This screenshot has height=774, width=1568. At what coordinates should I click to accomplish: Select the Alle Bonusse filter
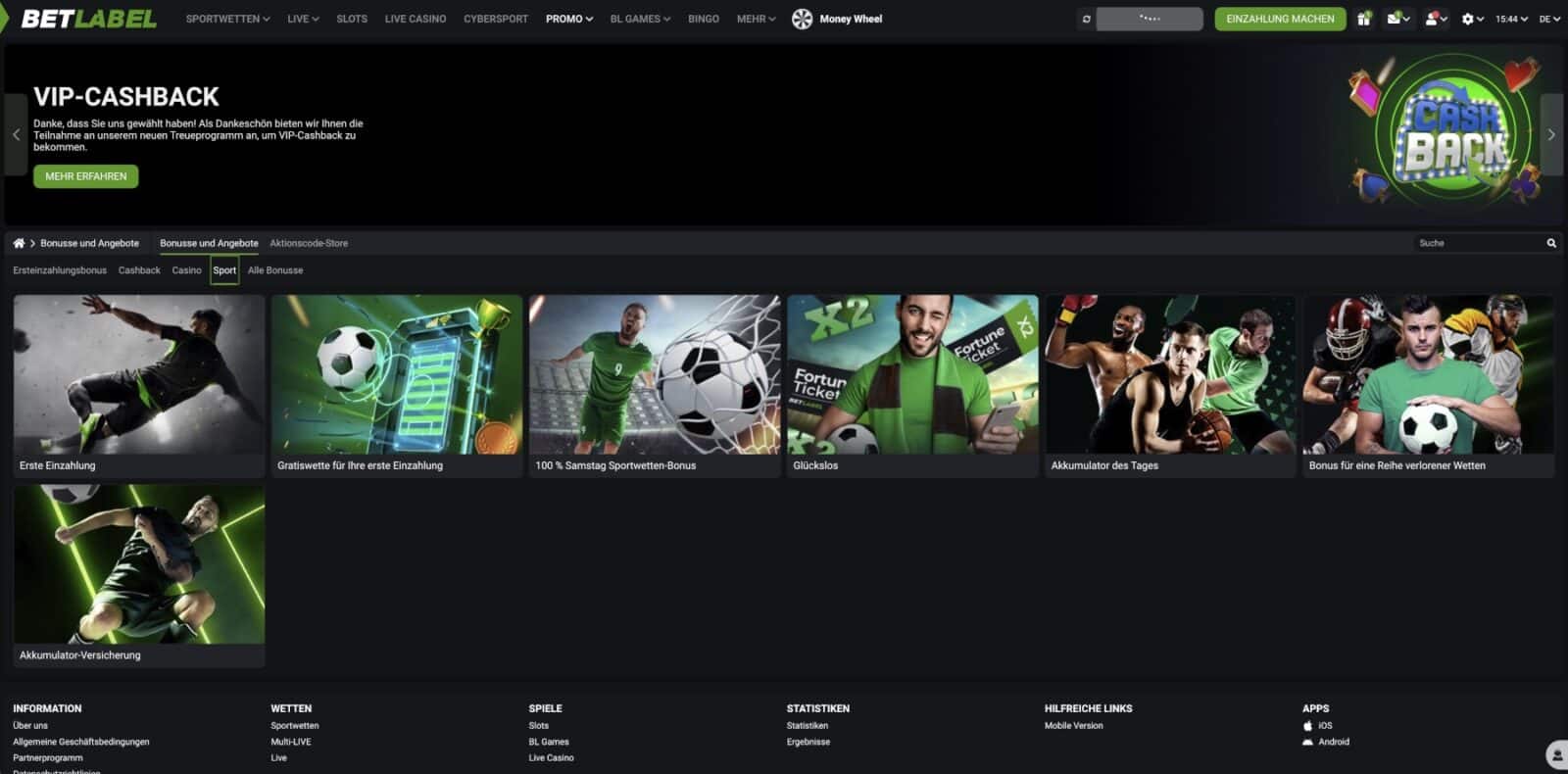275,270
